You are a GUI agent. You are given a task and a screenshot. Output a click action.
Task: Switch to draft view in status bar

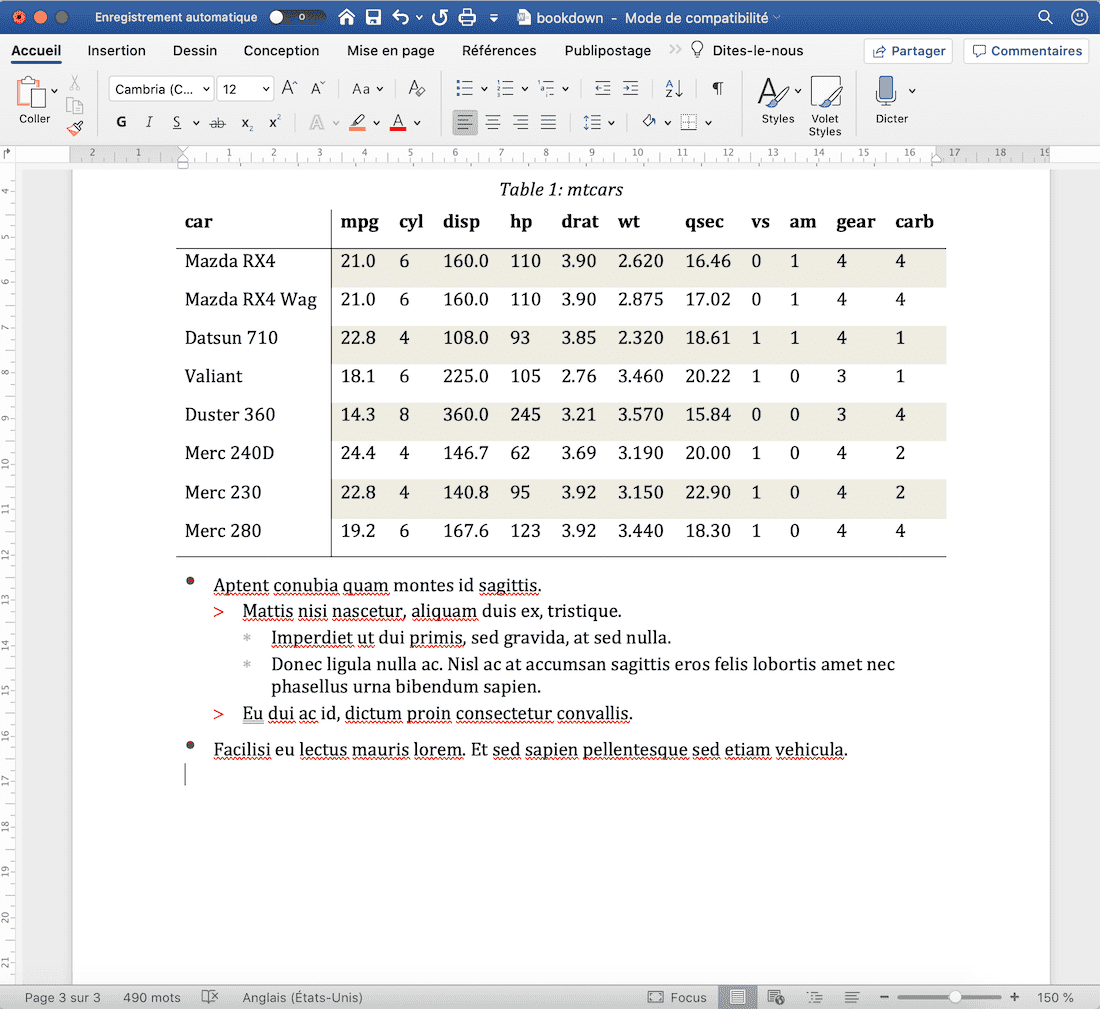[x=852, y=997]
